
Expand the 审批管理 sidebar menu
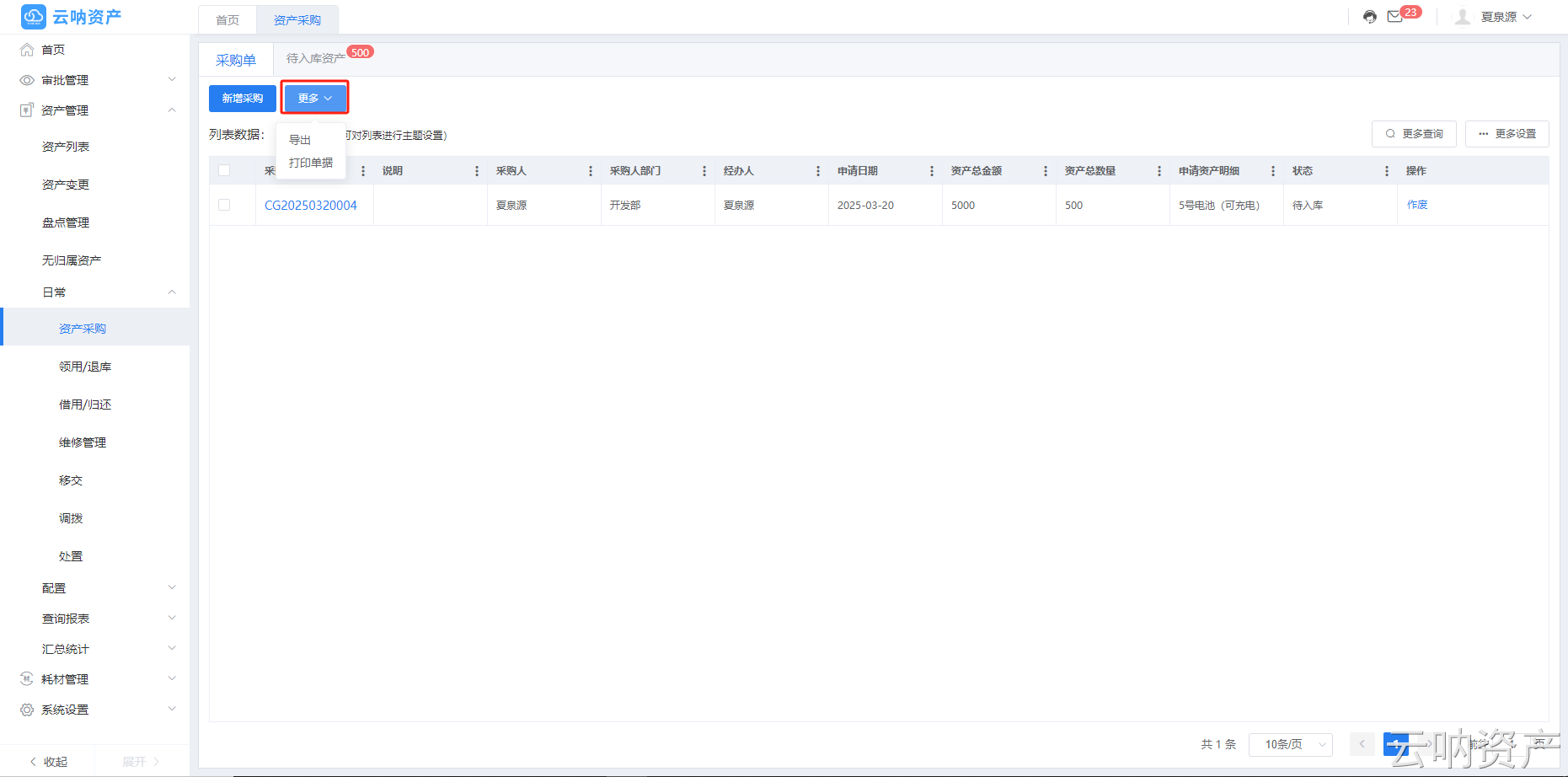pos(172,80)
